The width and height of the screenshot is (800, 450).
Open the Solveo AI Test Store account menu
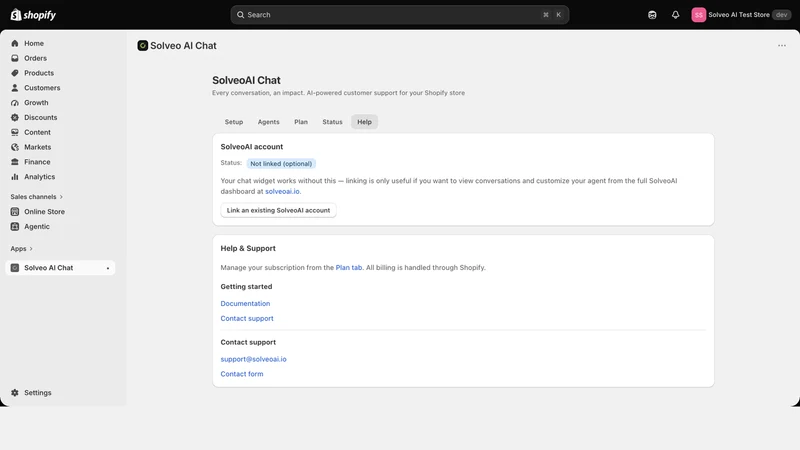(741, 15)
